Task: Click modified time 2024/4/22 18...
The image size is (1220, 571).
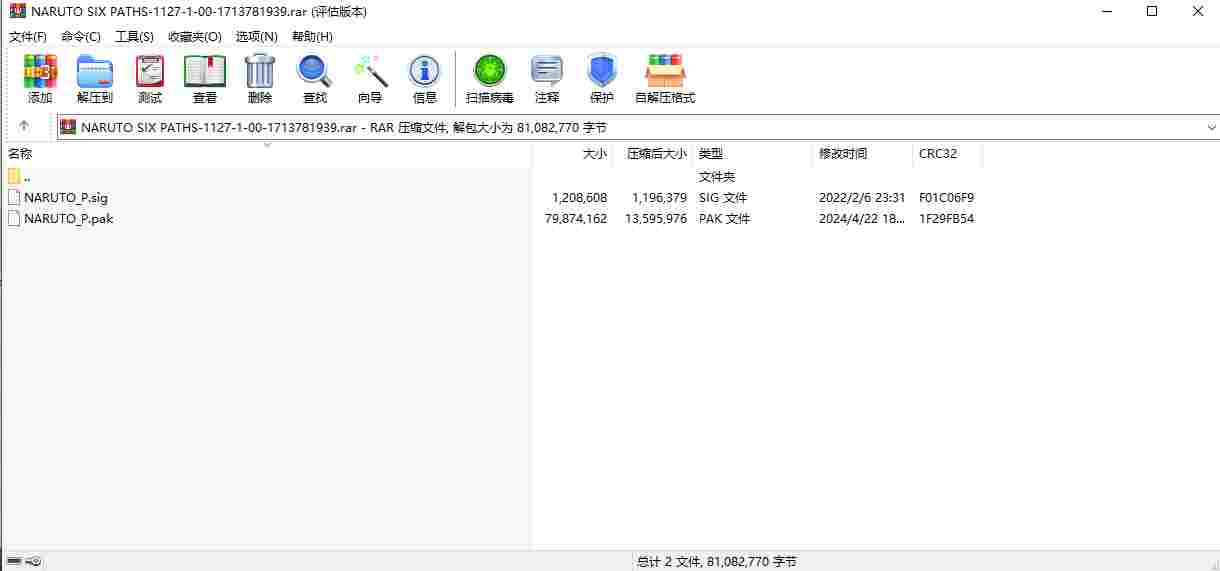Action: coord(862,218)
